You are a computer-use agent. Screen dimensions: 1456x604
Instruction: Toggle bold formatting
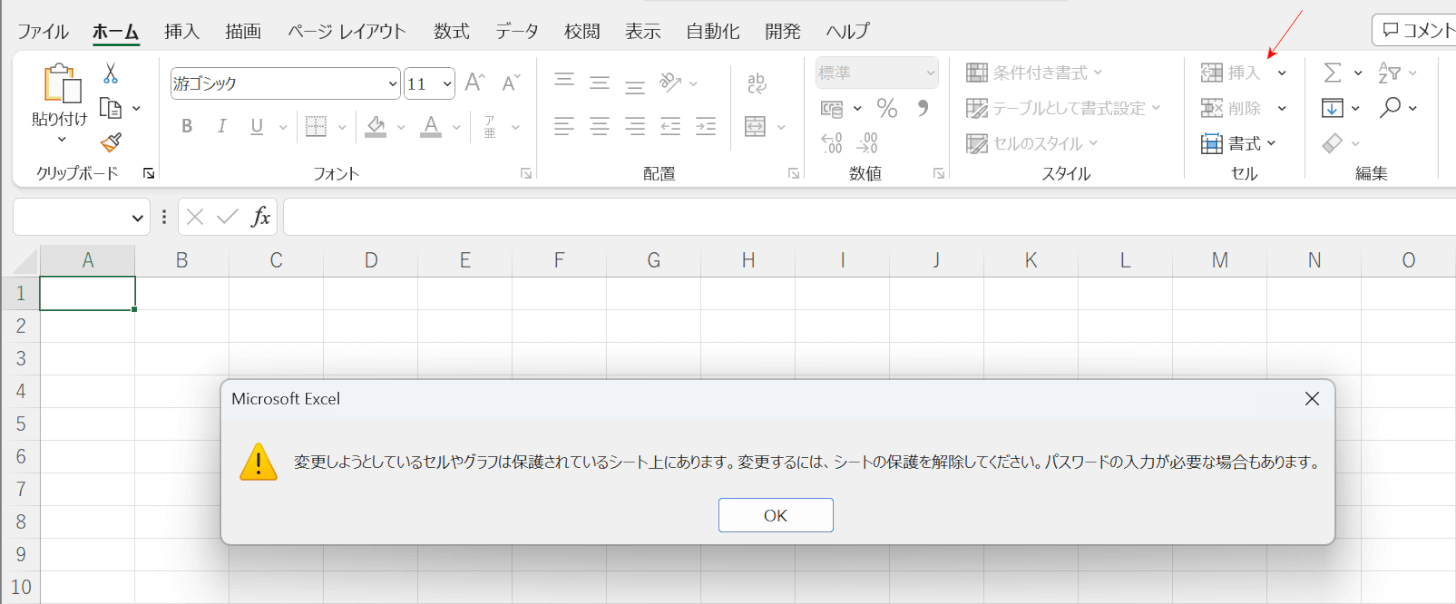pyautogui.click(x=187, y=127)
